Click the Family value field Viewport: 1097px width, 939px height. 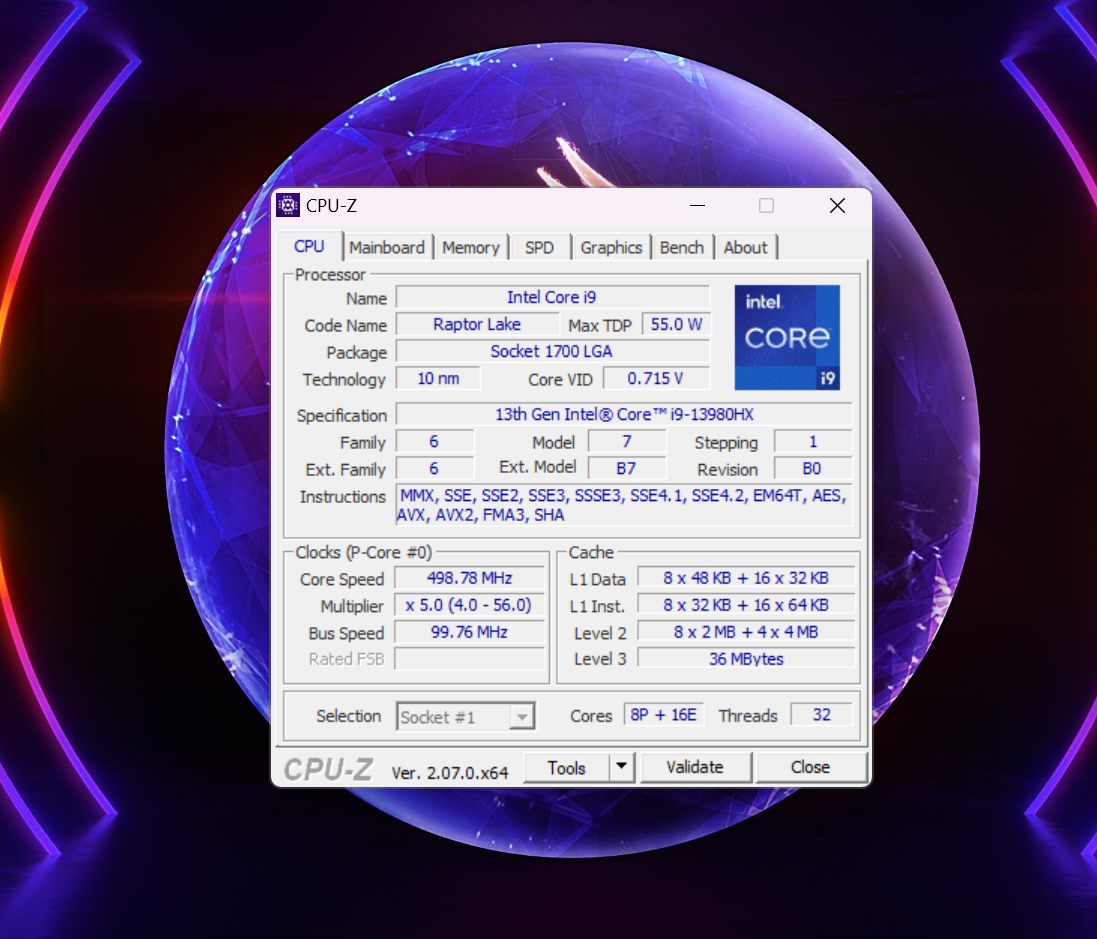[434, 442]
